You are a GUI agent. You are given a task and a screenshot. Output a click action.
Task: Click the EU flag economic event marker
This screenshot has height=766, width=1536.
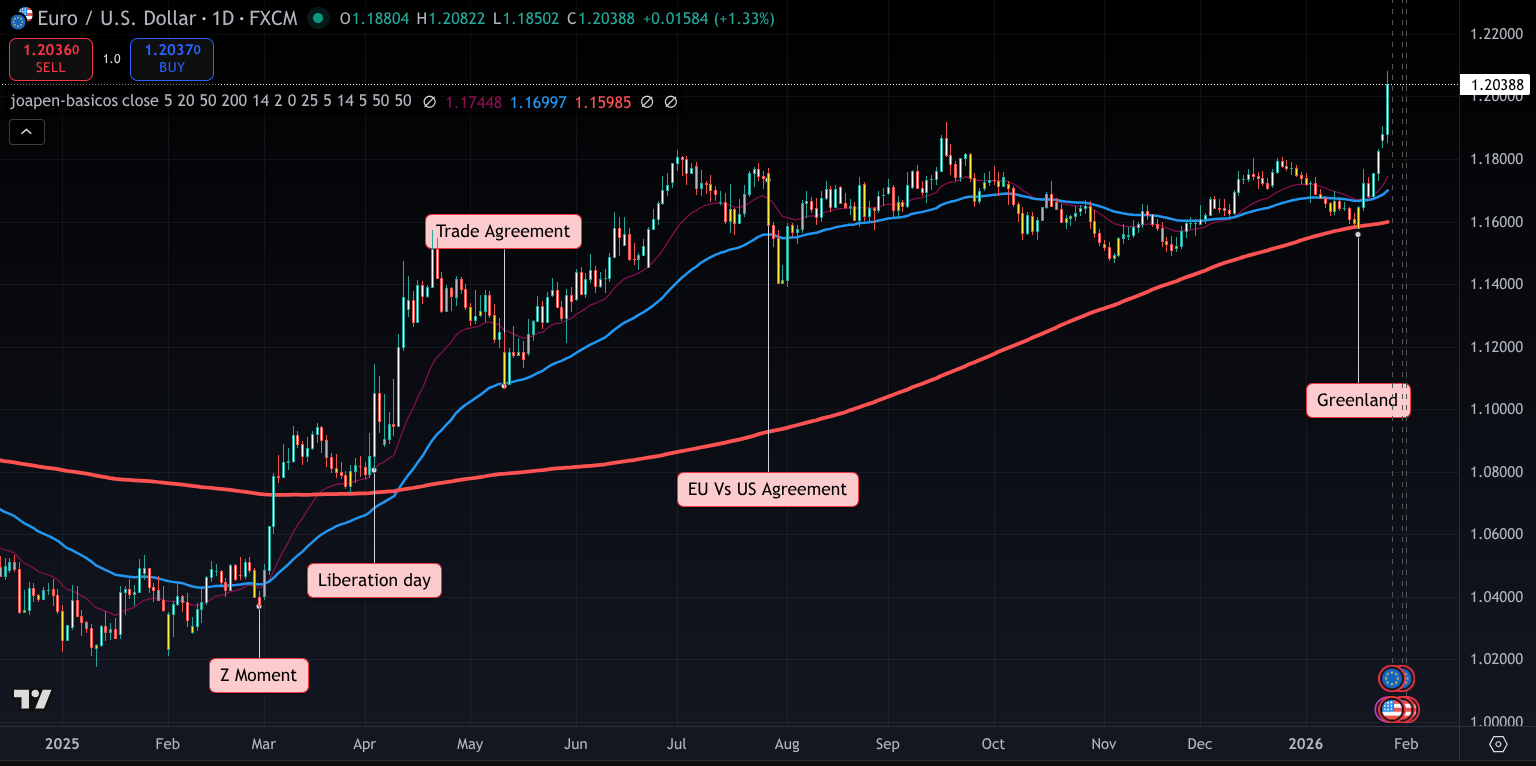pyautogui.click(x=1391, y=679)
